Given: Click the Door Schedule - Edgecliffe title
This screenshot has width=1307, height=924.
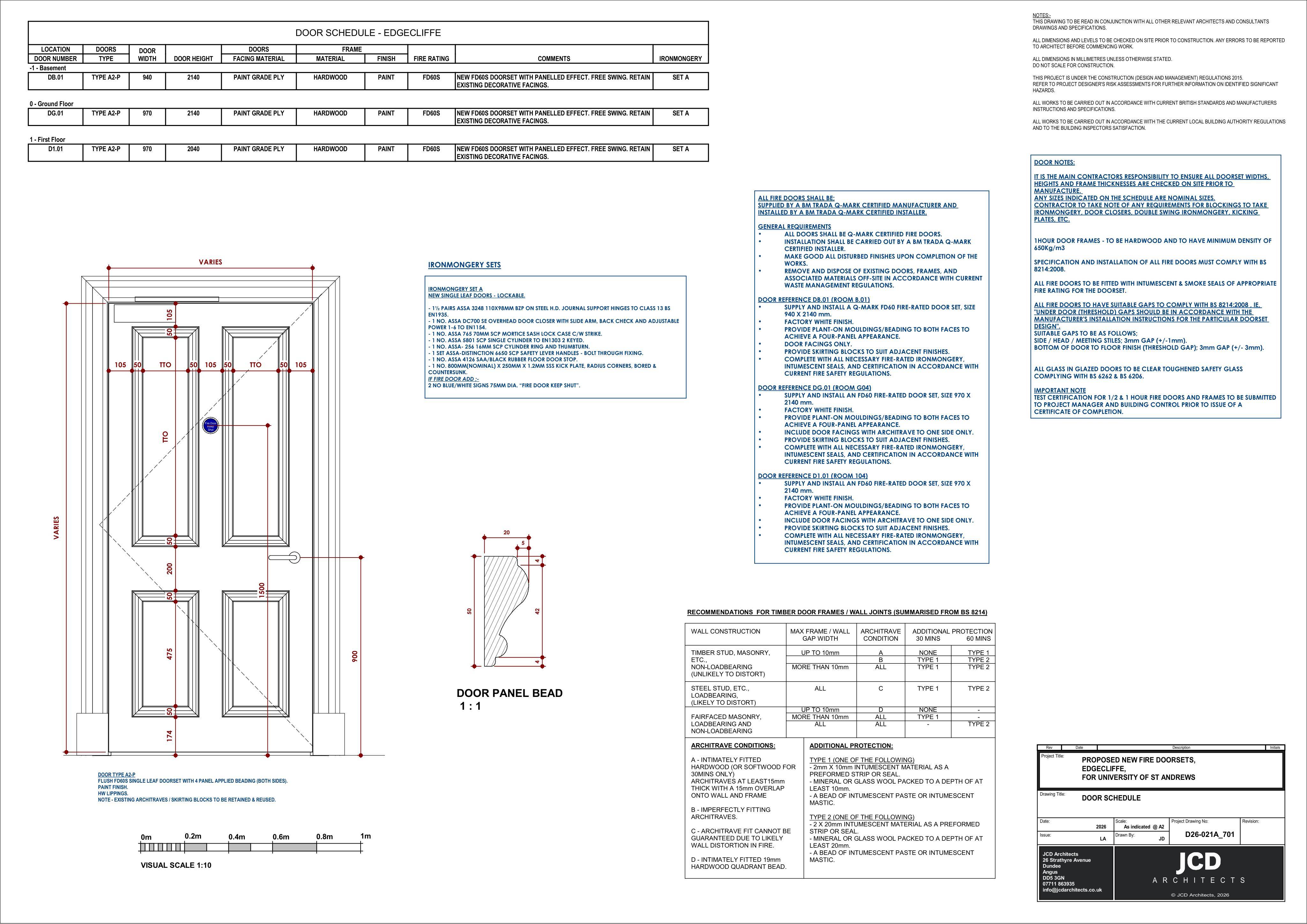Looking at the screenshot, I should pos(368,33).
